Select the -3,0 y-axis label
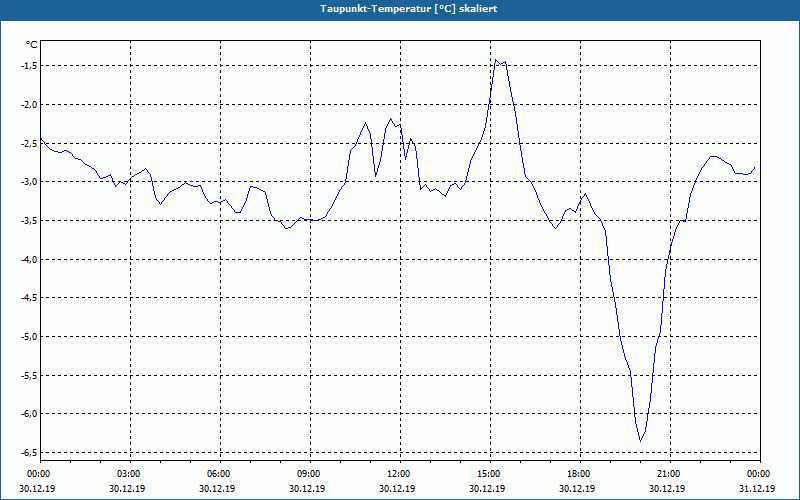The height and width of the screenshot is (500, 800). point(29,182)
